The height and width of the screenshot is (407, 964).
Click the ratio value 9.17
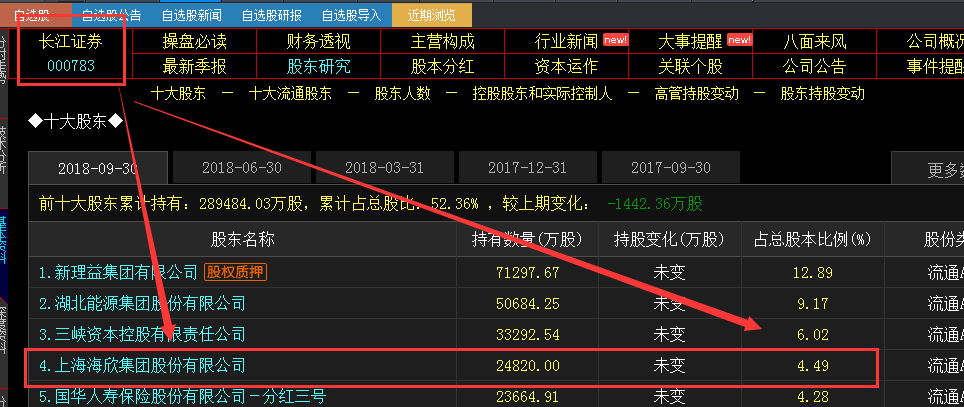click(x=811, y=303)
